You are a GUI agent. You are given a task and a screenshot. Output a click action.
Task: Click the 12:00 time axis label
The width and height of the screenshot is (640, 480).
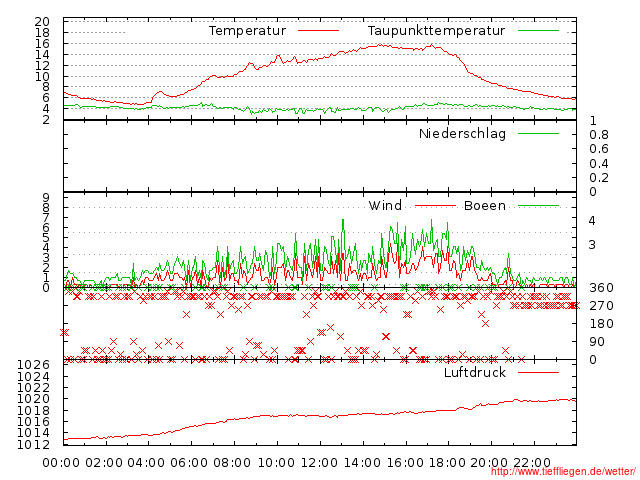tap(319, 463)
